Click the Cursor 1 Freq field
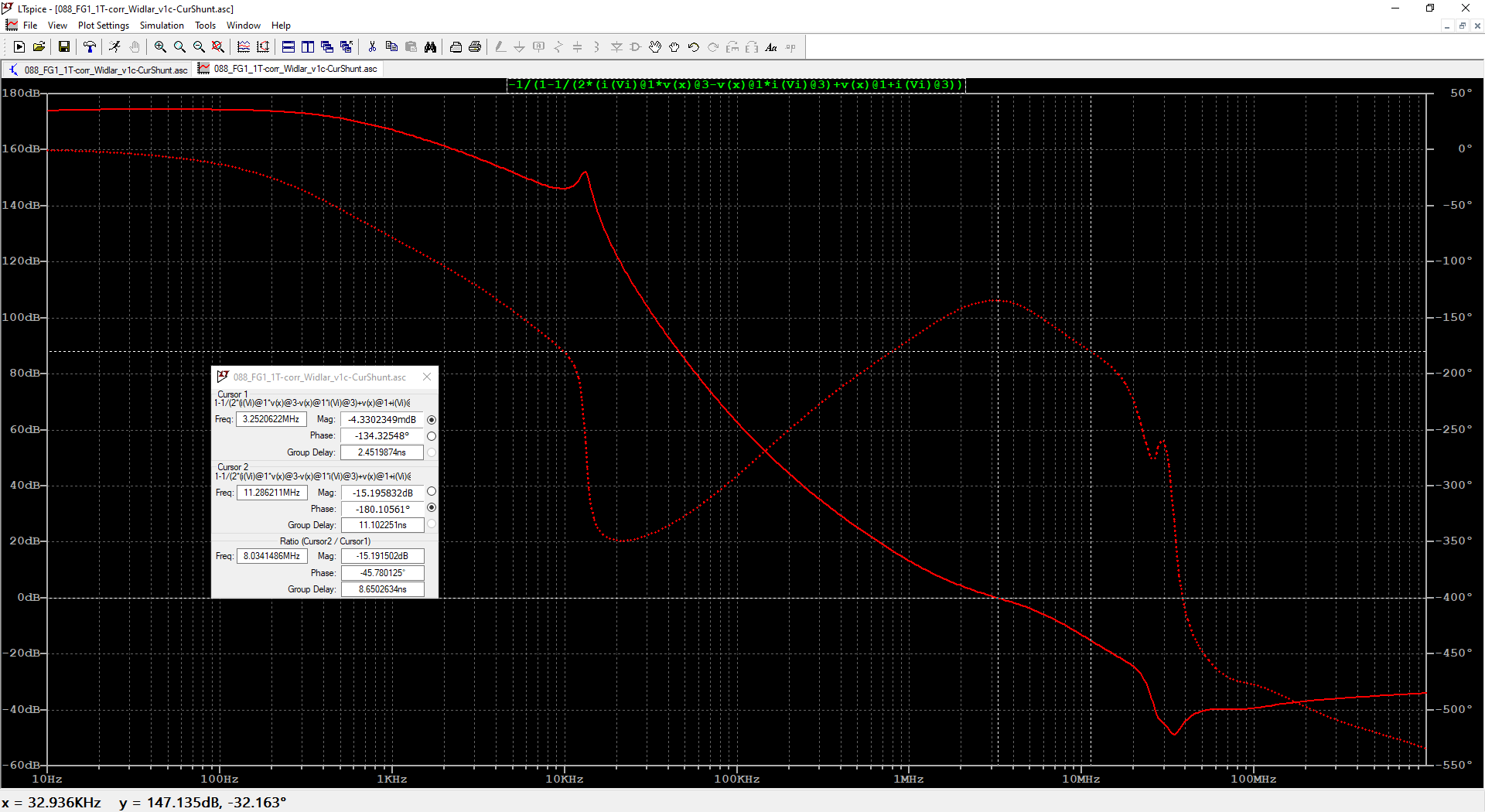Image resolution: width=1485 pixels, height=812 pixels. [271, 419]
